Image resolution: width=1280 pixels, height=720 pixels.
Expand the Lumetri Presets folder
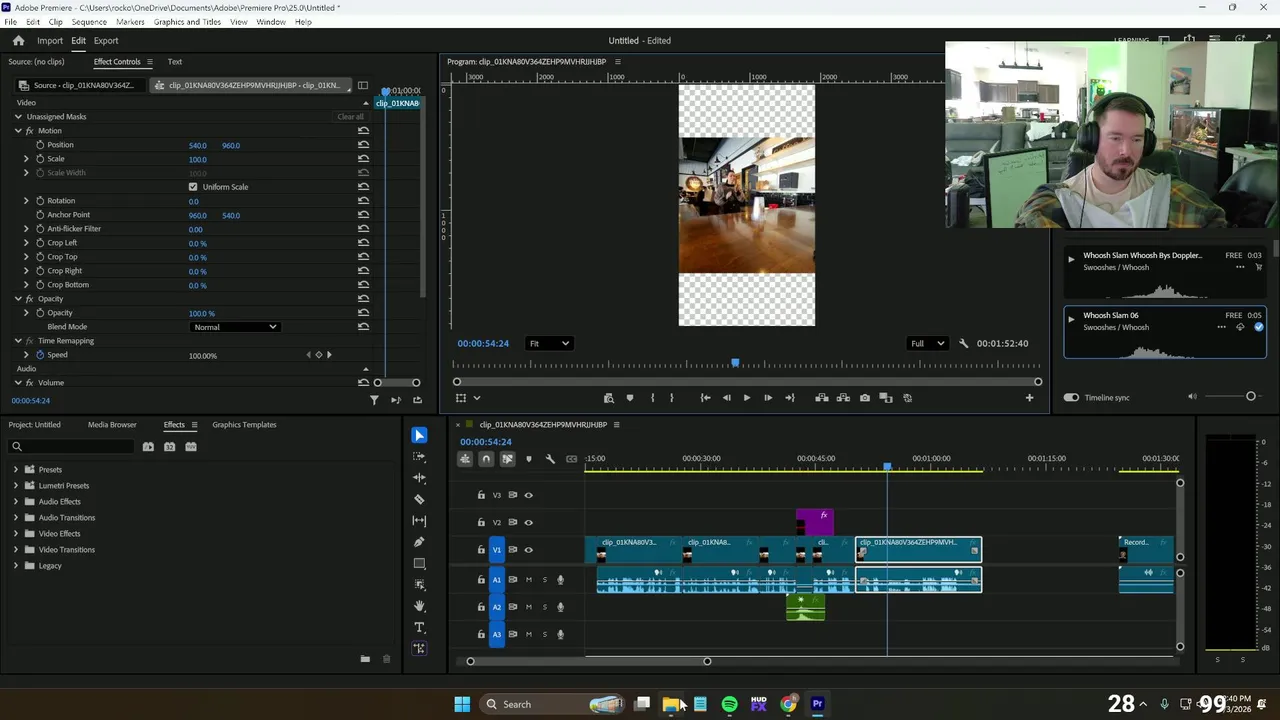coord(16,486)
